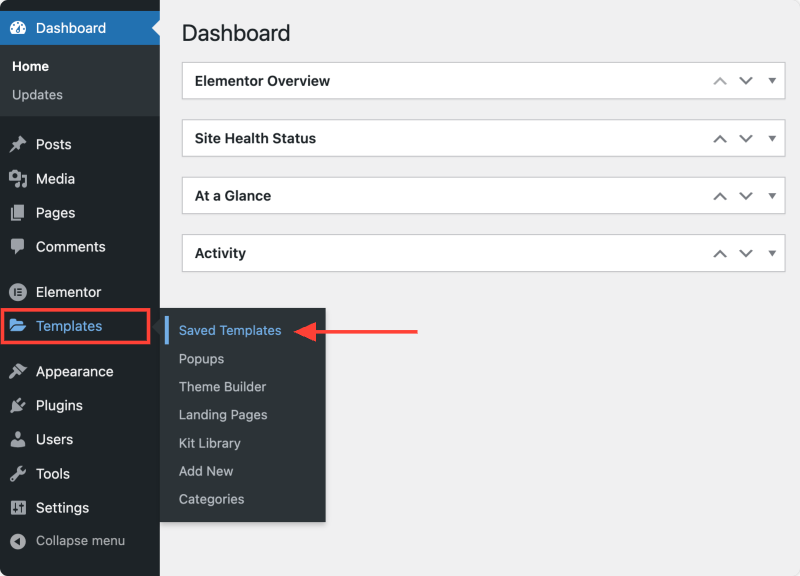Screen dimensions: 800x576
Task: Click the Appearance paintbrush icon
Action: click(x=18, y=371)
